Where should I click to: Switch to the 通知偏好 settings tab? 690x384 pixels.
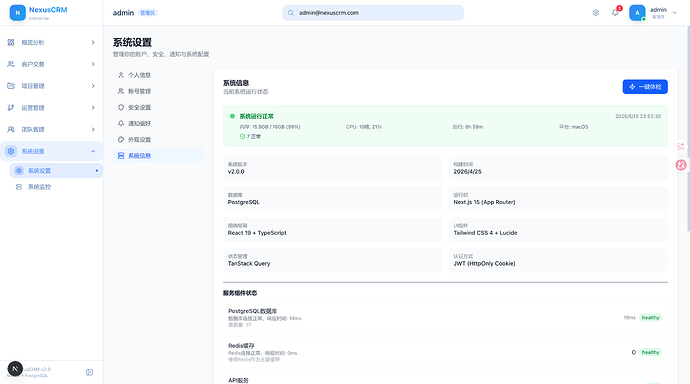pyautogui.click(x=158, y=124)
